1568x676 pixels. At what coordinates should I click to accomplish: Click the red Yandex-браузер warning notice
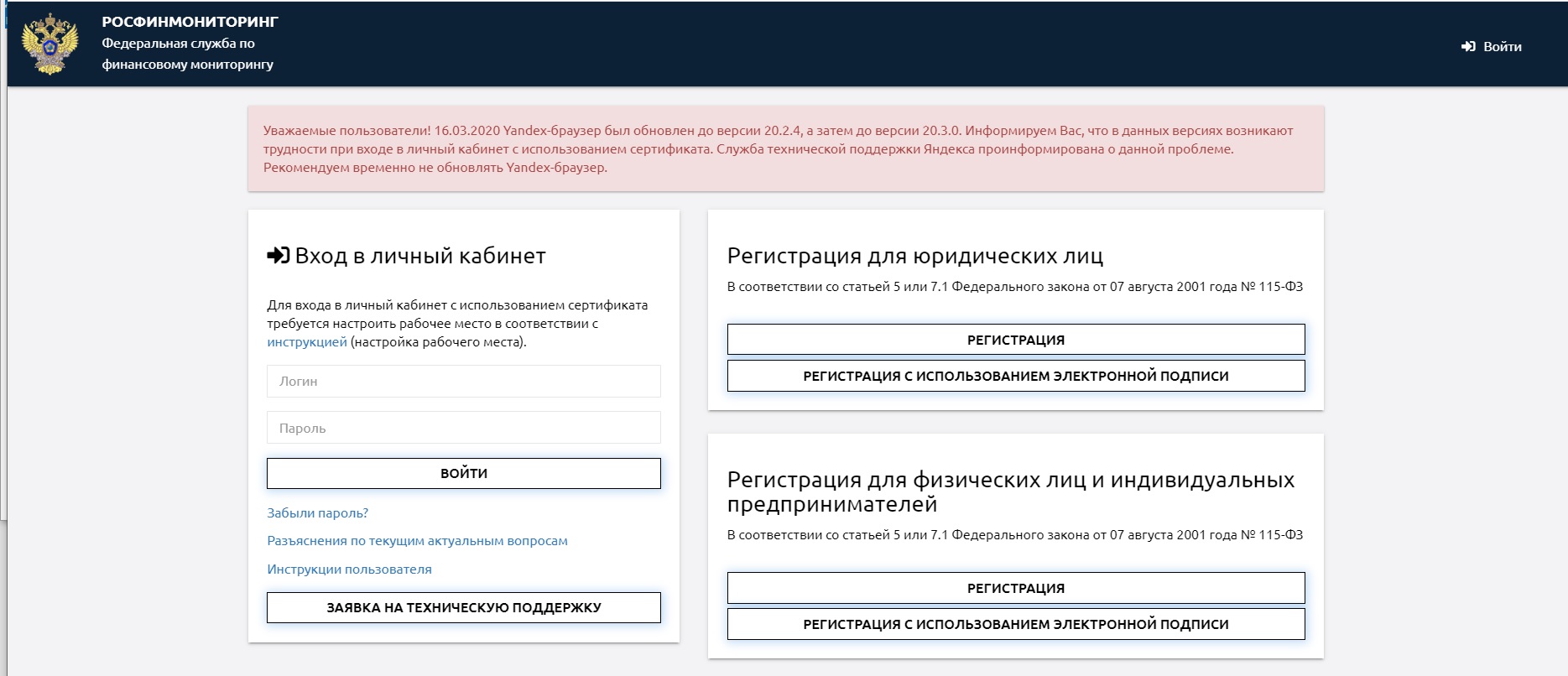786,148
